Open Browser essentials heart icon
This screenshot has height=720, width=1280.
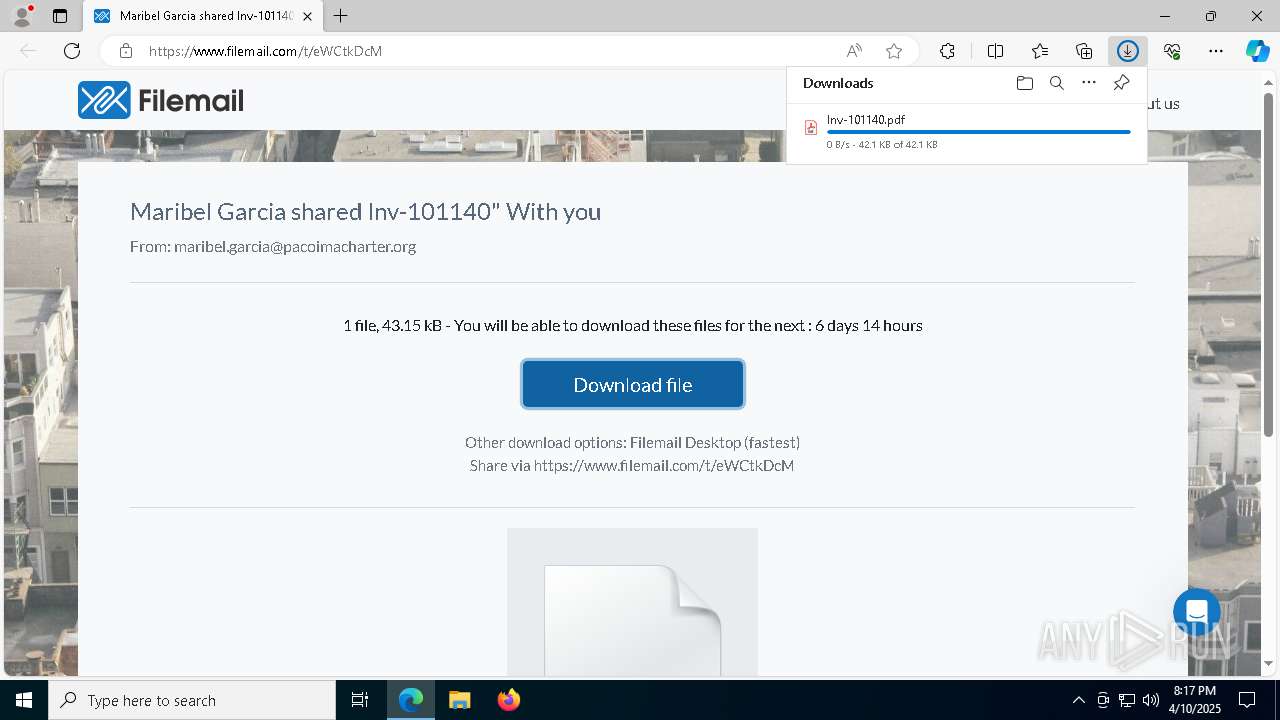(1172, 51)
